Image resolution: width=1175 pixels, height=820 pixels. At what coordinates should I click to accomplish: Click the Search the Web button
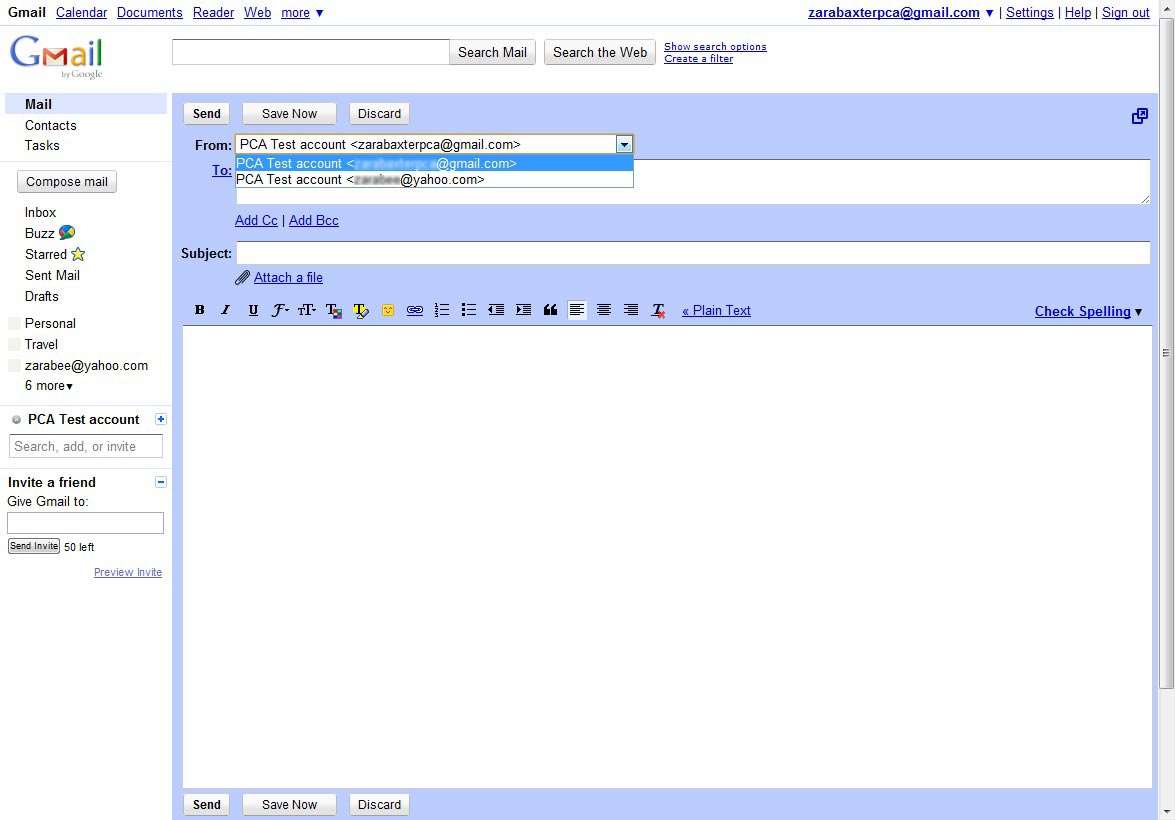pyautogui.click(x=600, y=52)
